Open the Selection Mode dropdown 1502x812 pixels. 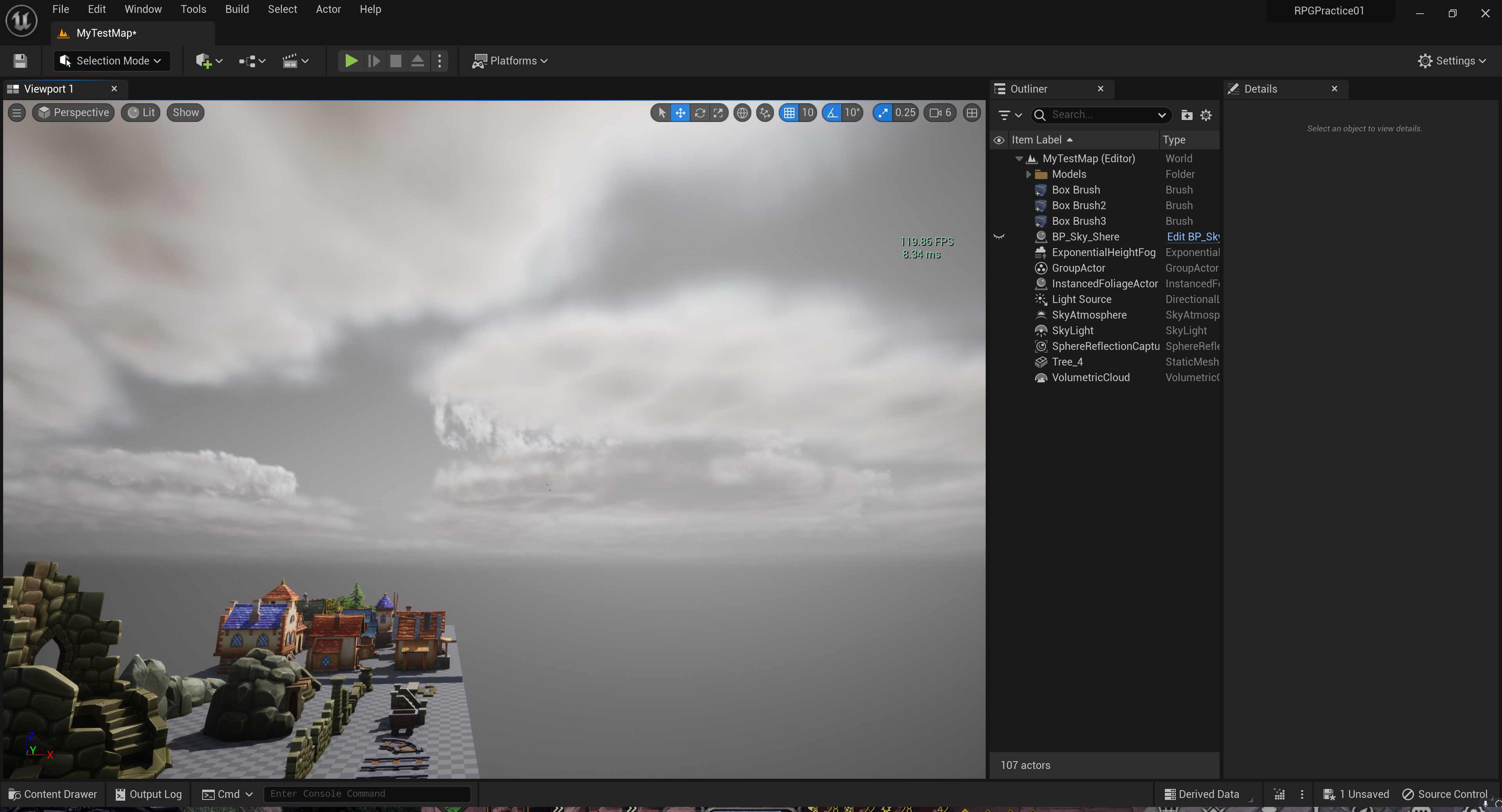tap(111, 61)
